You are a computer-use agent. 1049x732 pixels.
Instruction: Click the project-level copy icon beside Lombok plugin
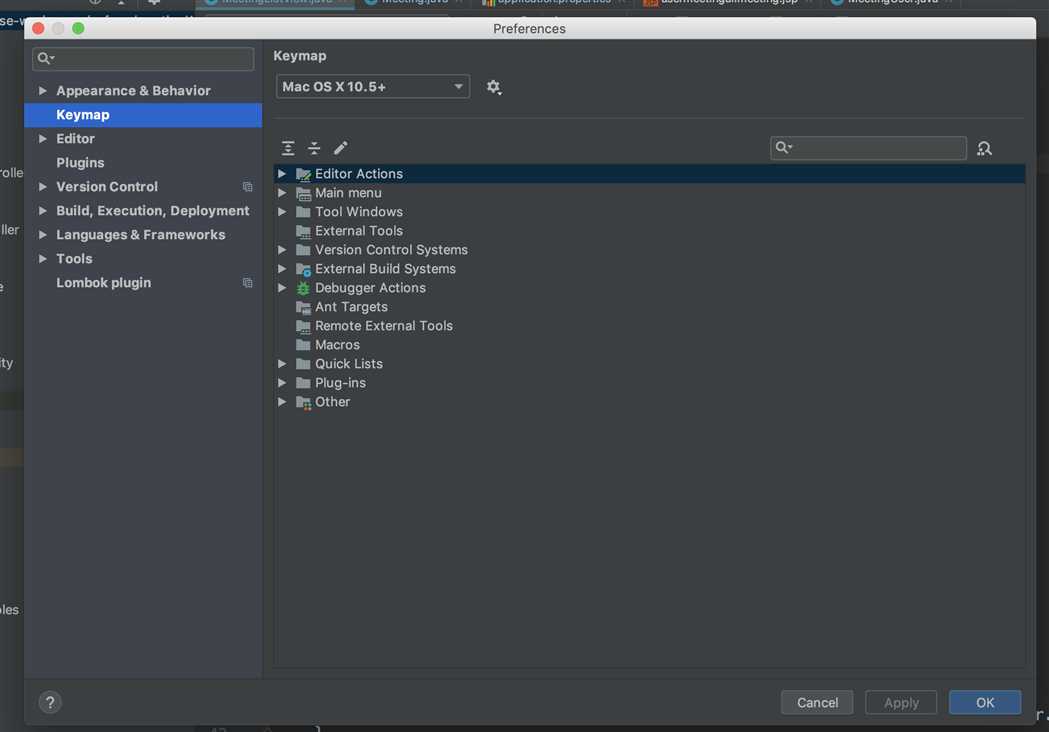coord(248,283)
